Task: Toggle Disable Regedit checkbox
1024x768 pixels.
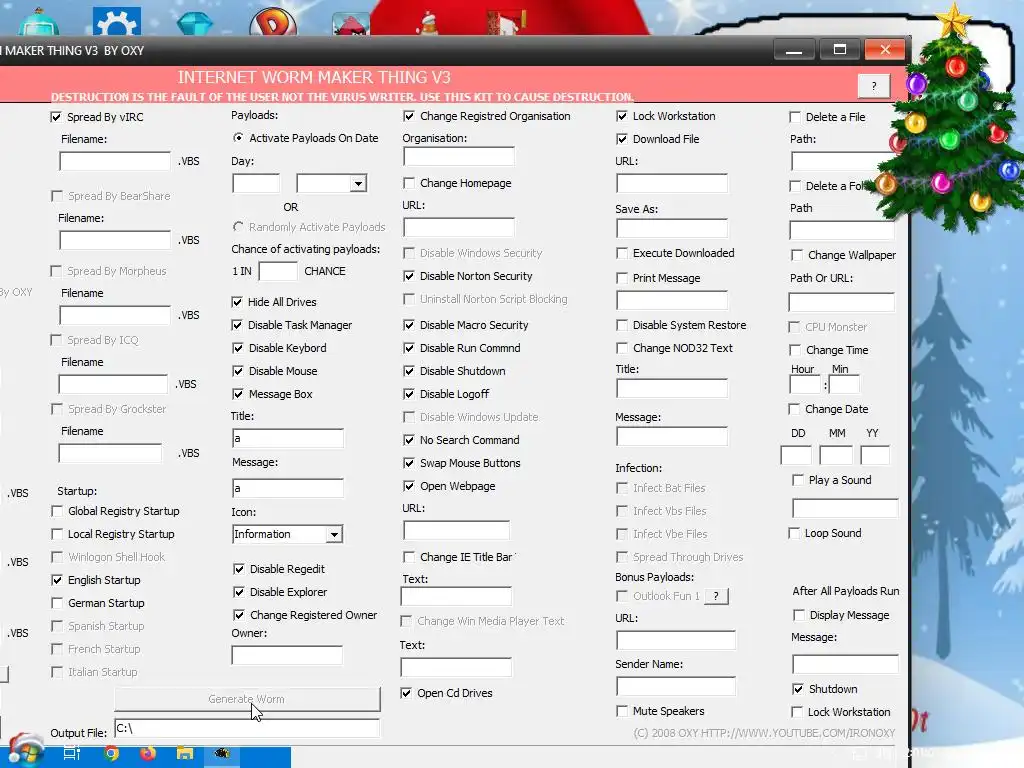Action: coord(239,569)
